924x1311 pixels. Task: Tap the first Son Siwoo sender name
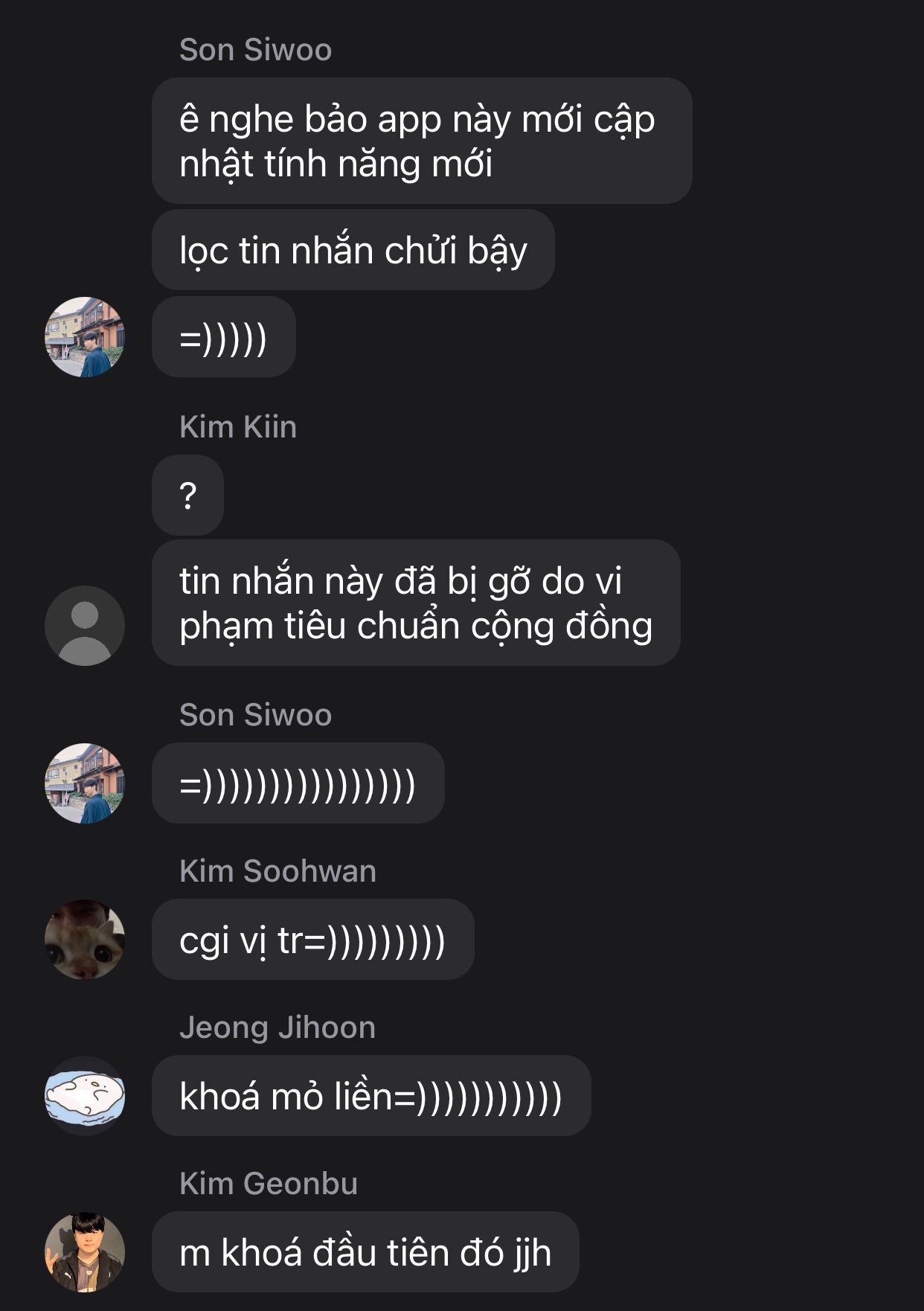click(255, 50)
